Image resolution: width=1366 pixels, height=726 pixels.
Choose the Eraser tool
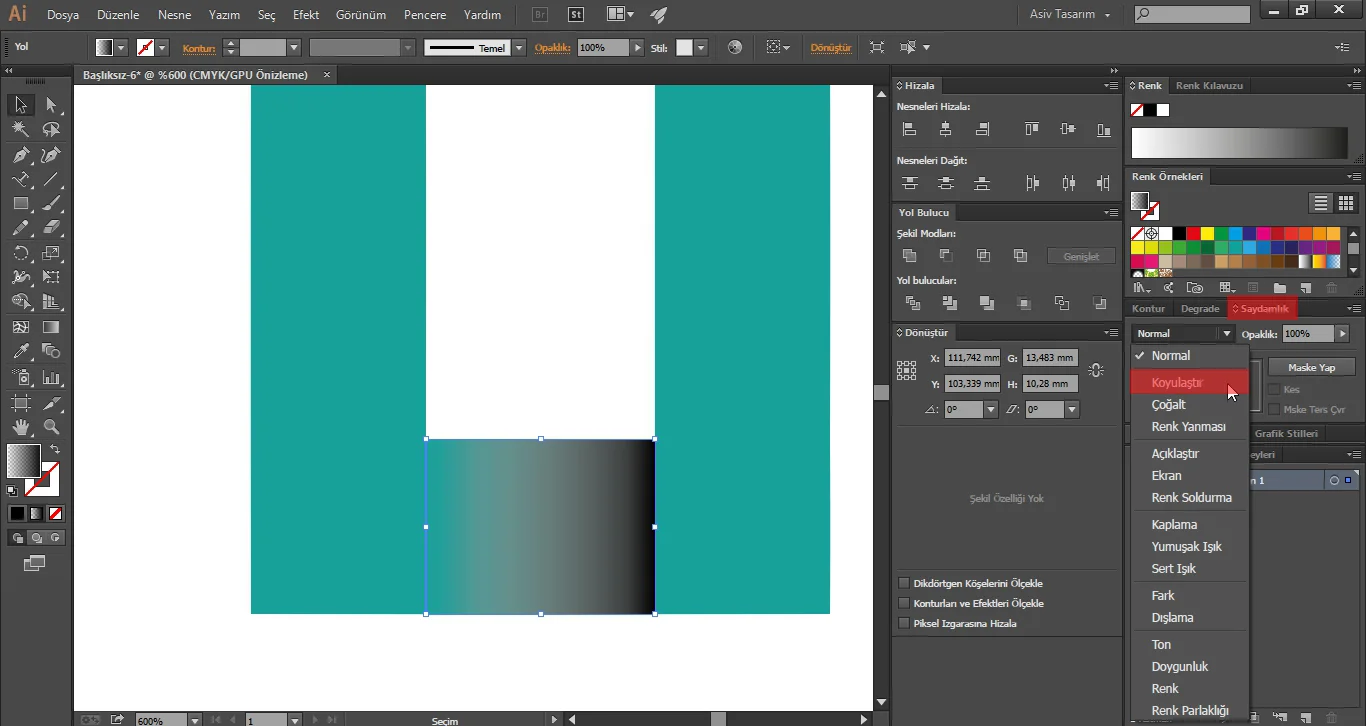pos(51,228)
